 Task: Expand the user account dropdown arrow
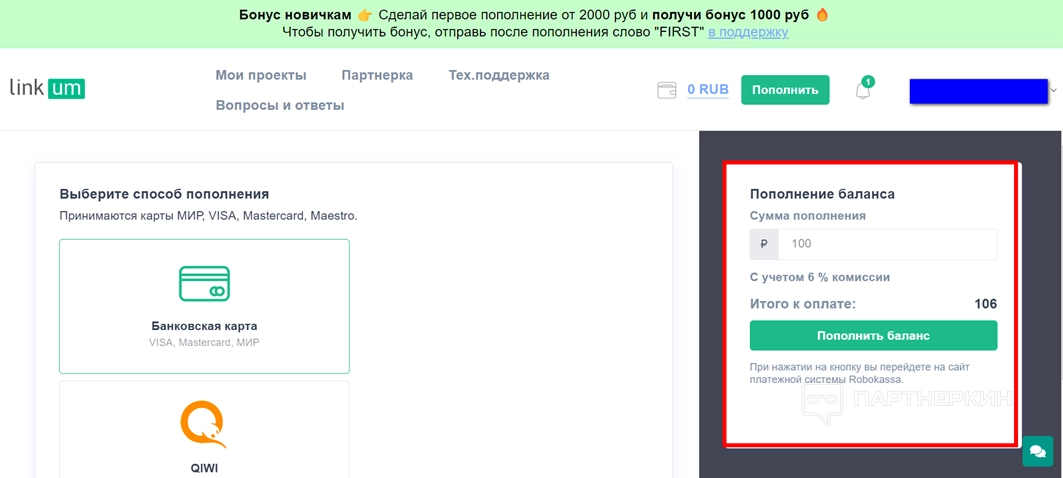click(1054, 89)
